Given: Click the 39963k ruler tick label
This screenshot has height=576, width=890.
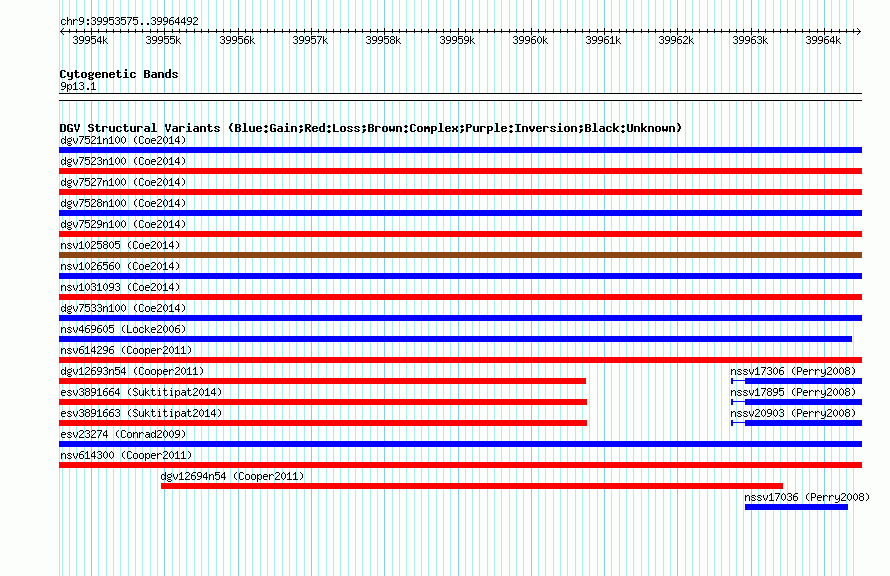Looking at the screenshot, I should click(x=750, y=40).
